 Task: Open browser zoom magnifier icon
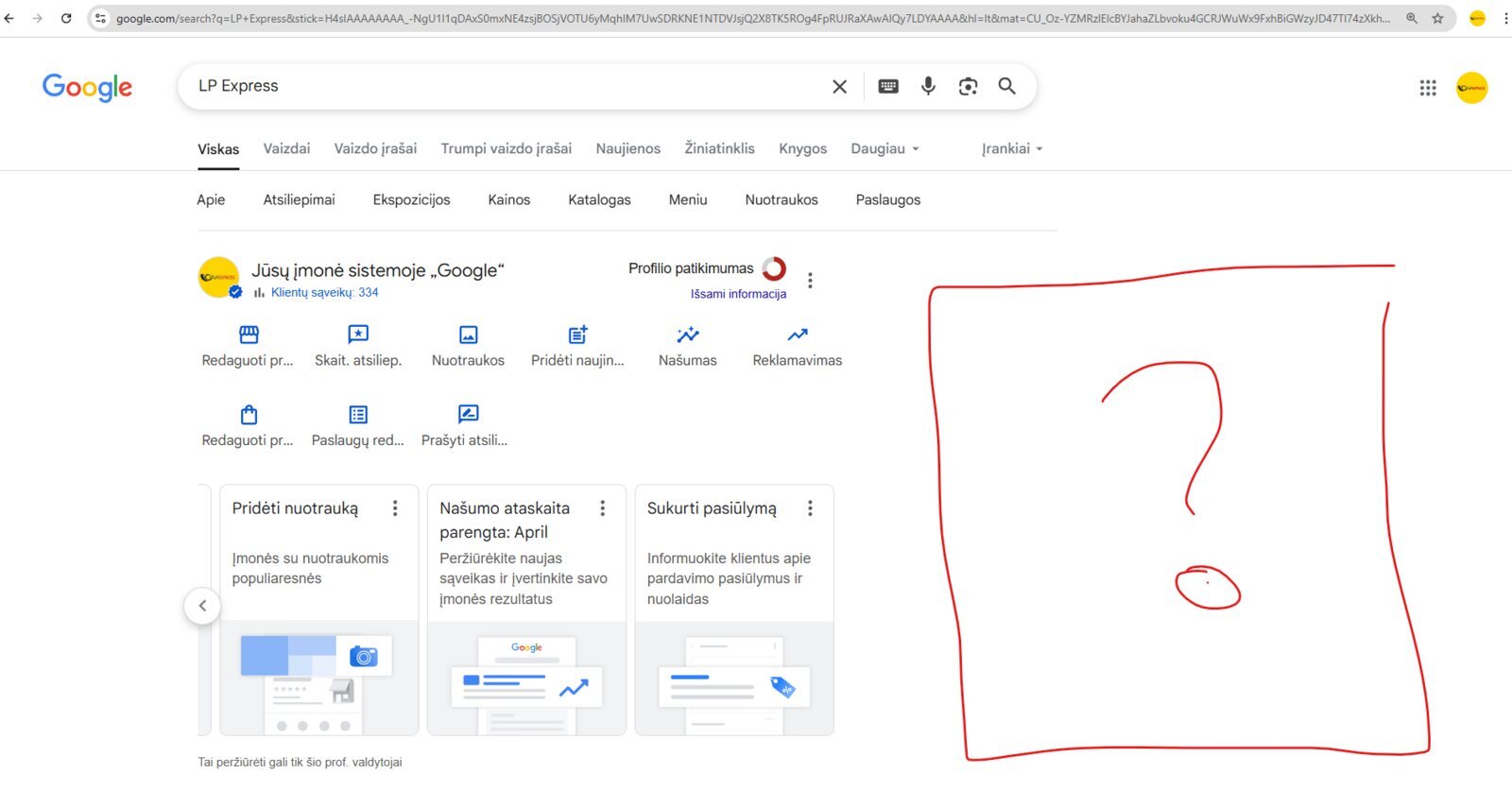point(1412,18)
